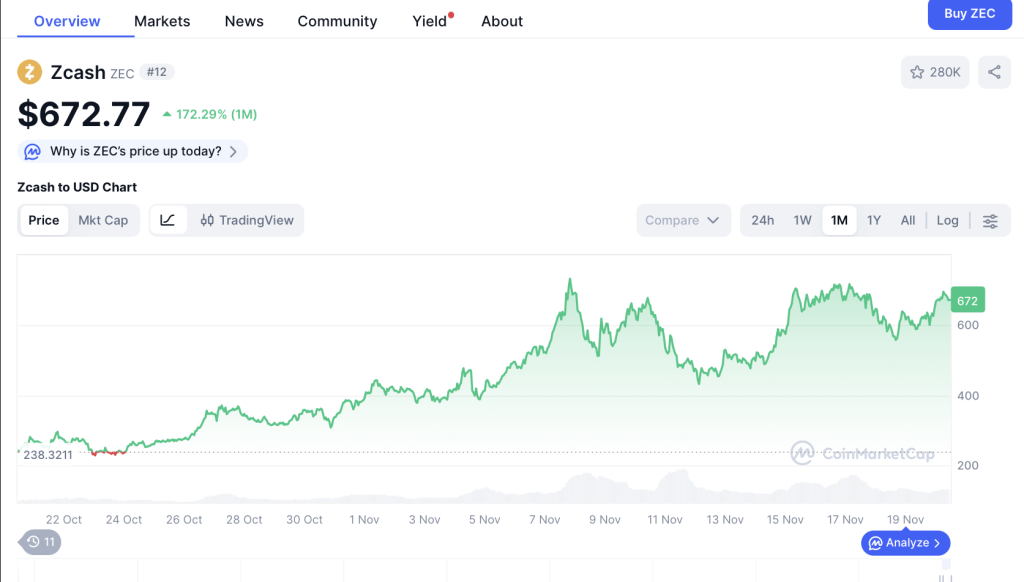Expand 'Why is ZEC's price up today?'
This screenshot has width=1024, height=582.
tap(134, 152)
